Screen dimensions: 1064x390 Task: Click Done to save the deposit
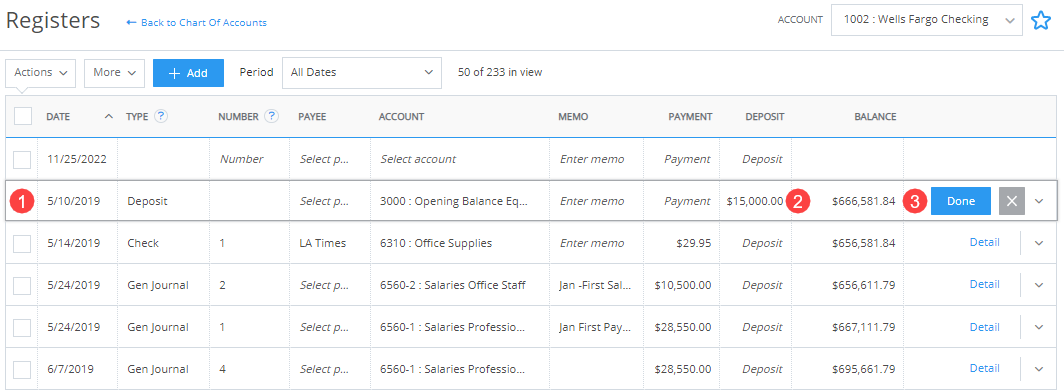pos(960,201)
